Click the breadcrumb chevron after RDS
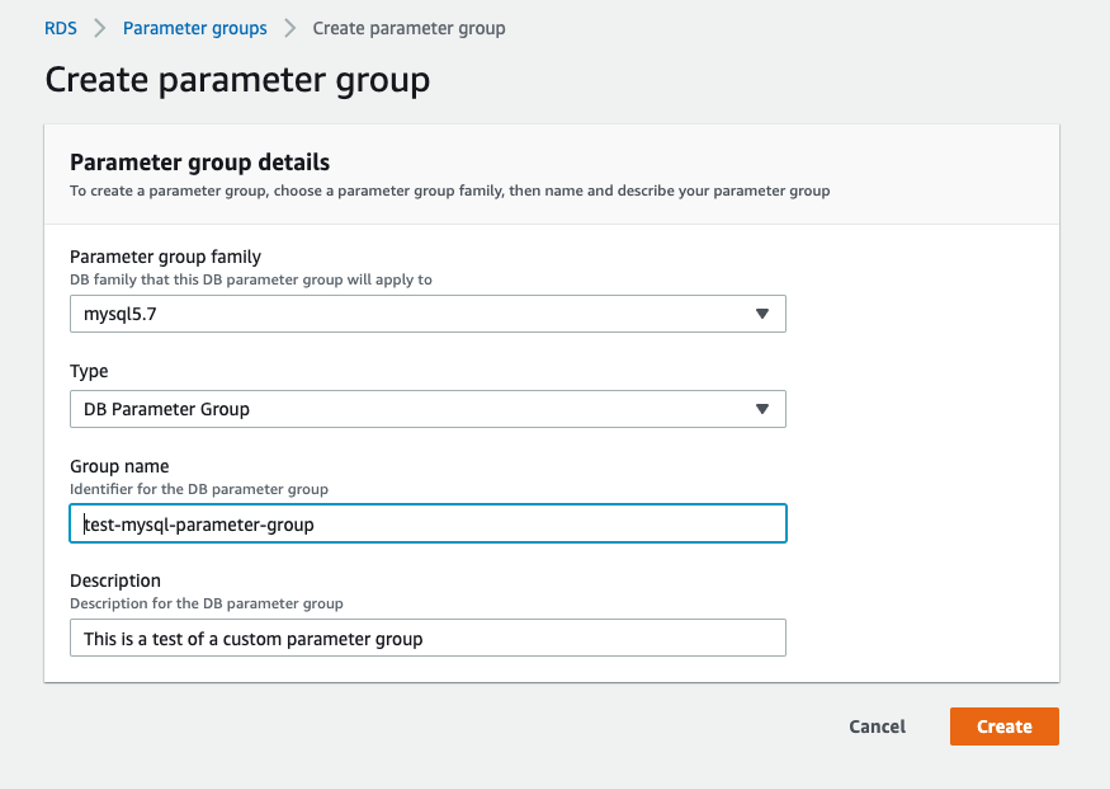 point(100,28)
